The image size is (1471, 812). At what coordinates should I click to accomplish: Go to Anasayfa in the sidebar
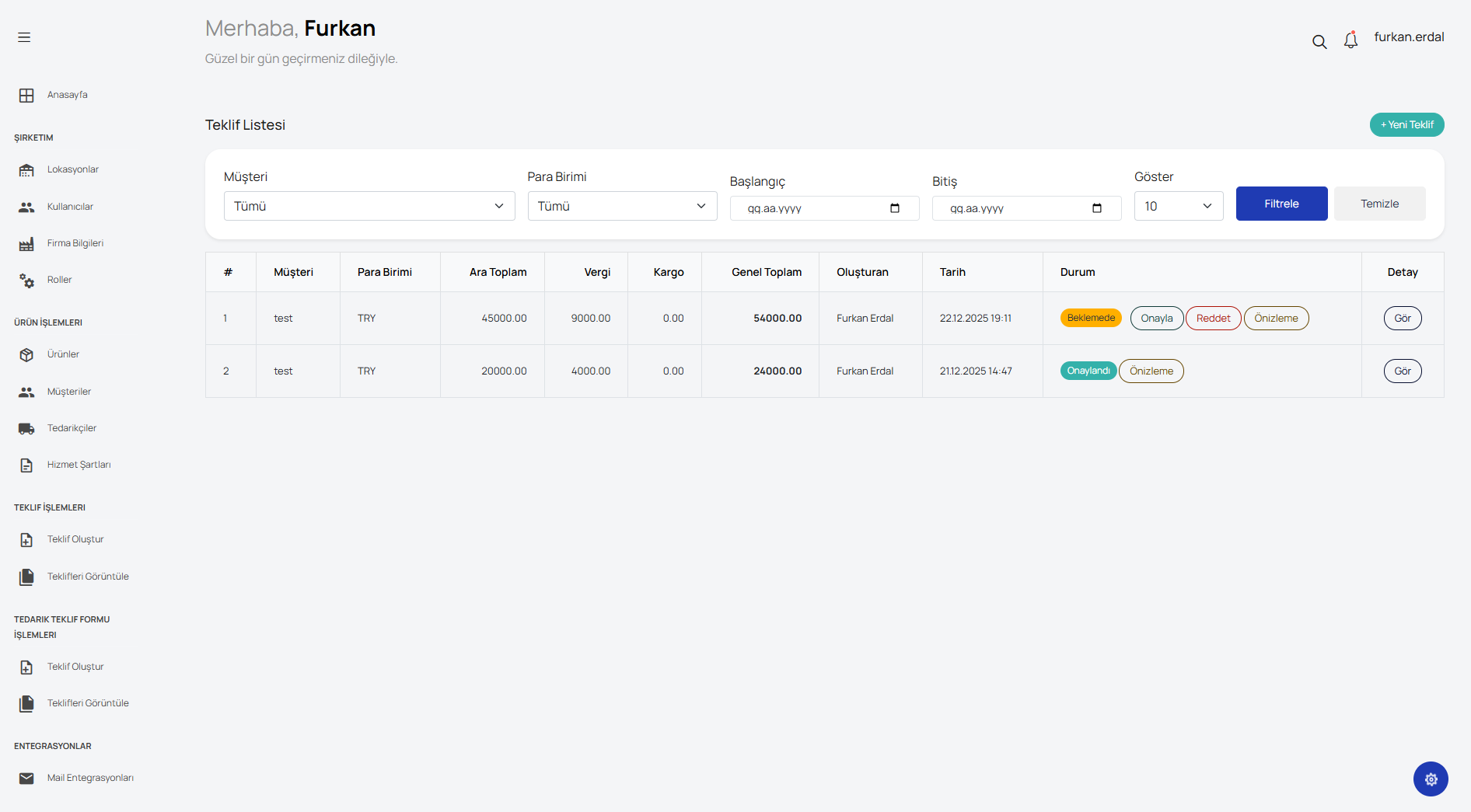[67, 95]
